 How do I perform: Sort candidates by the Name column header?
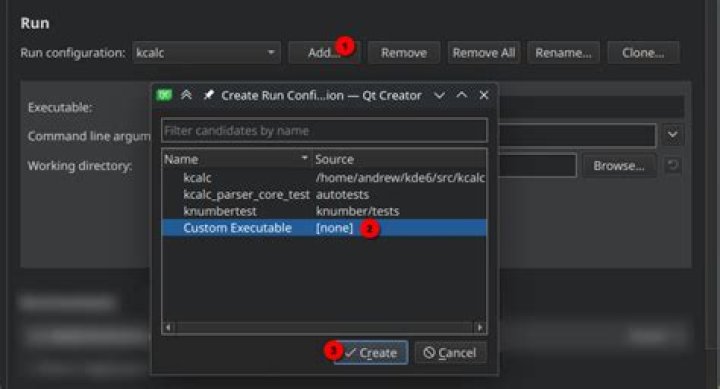[237, 159]
